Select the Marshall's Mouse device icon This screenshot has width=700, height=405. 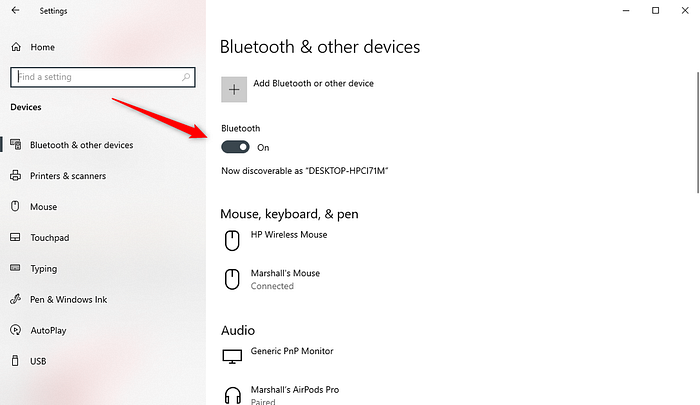(x=232, y=280)
